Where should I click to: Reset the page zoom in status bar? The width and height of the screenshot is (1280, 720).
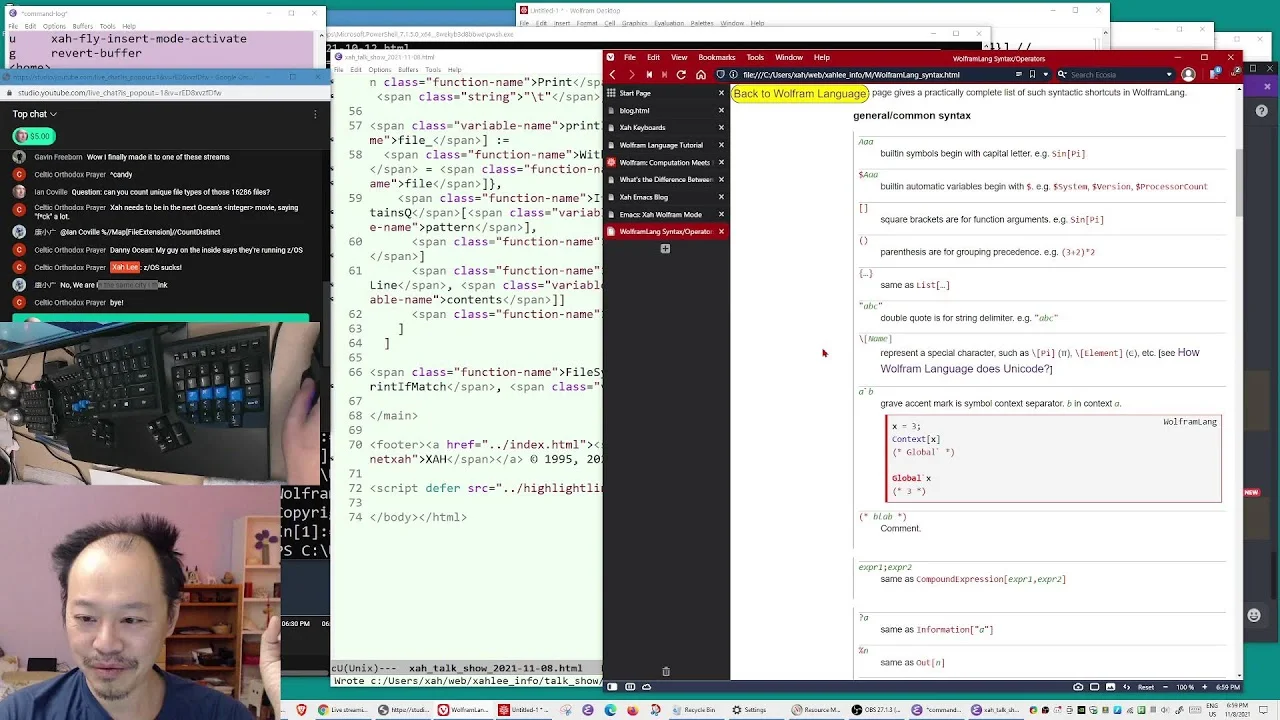pos(1146,687)
